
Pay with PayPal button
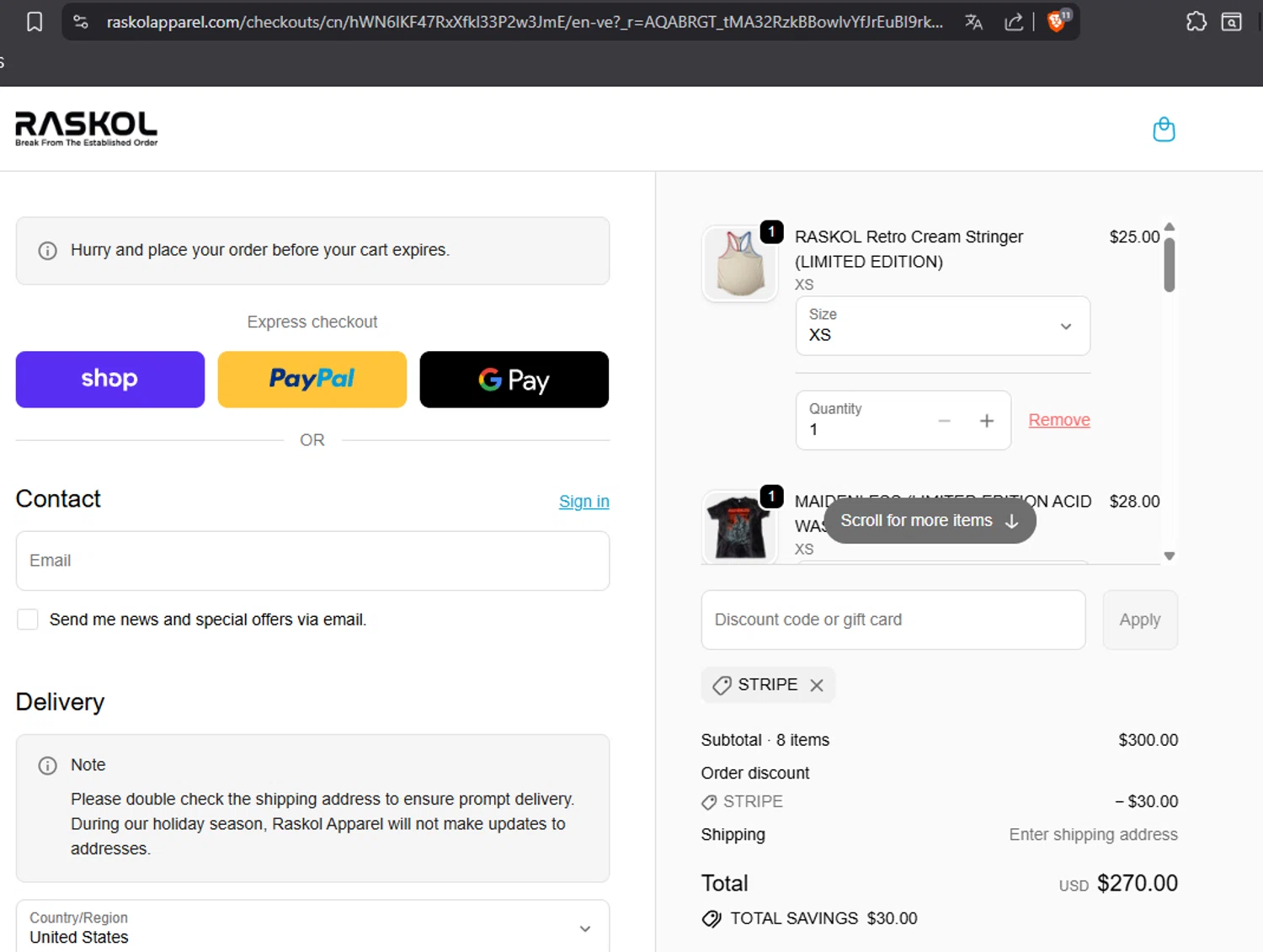pyautogui.click(x=312, y=380)
